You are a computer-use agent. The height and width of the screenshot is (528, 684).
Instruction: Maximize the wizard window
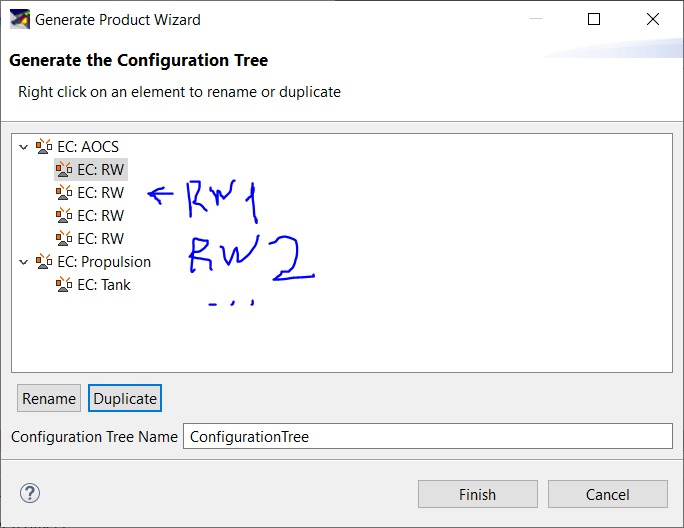coord(594,19)
